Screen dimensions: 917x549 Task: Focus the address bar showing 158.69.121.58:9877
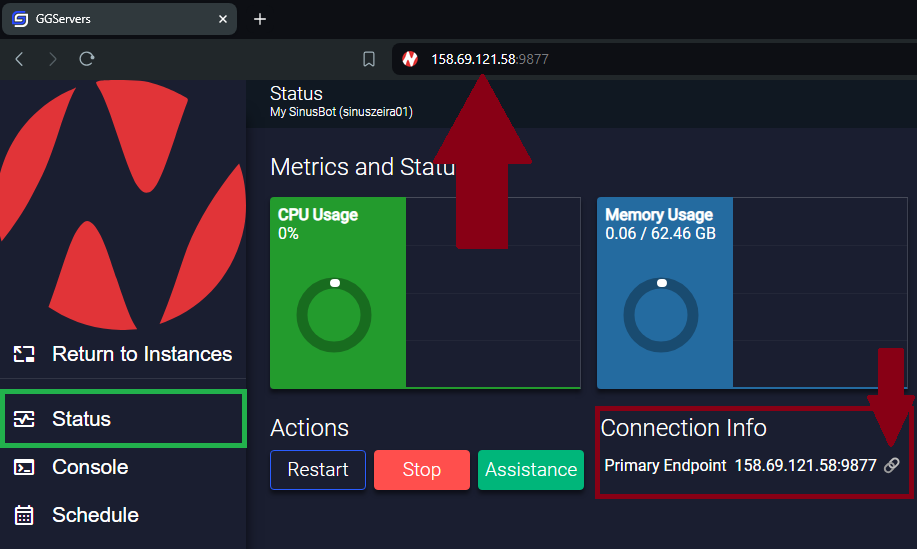click(x=600, y=60)
